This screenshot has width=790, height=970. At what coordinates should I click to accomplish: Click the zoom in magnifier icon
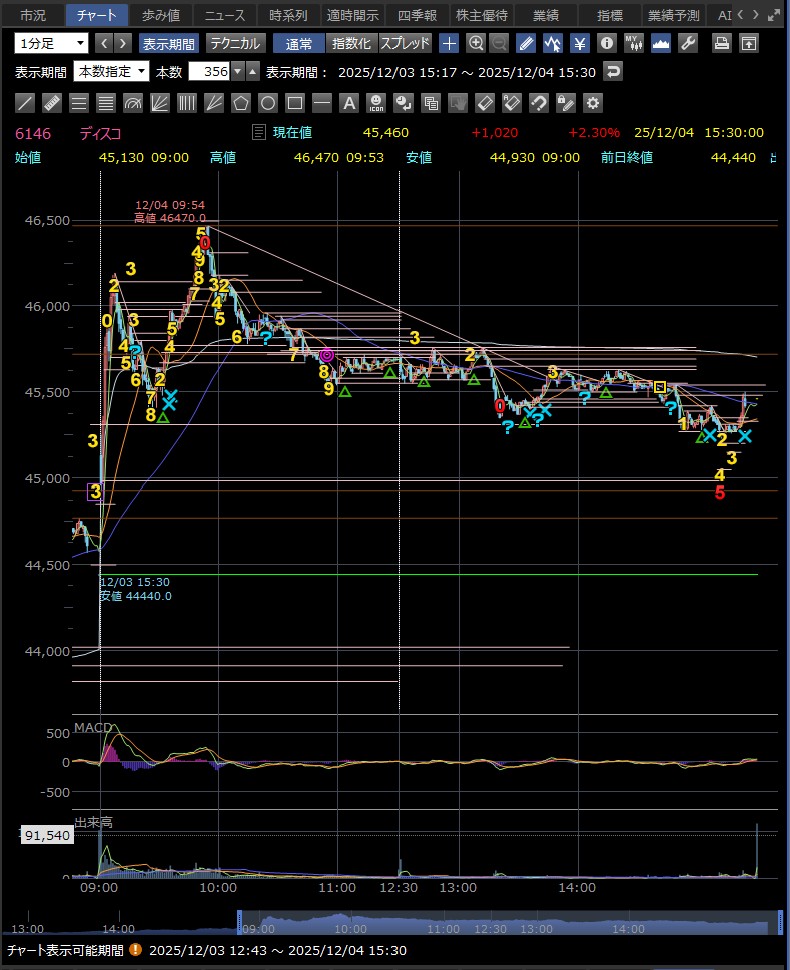pos(476,43)
